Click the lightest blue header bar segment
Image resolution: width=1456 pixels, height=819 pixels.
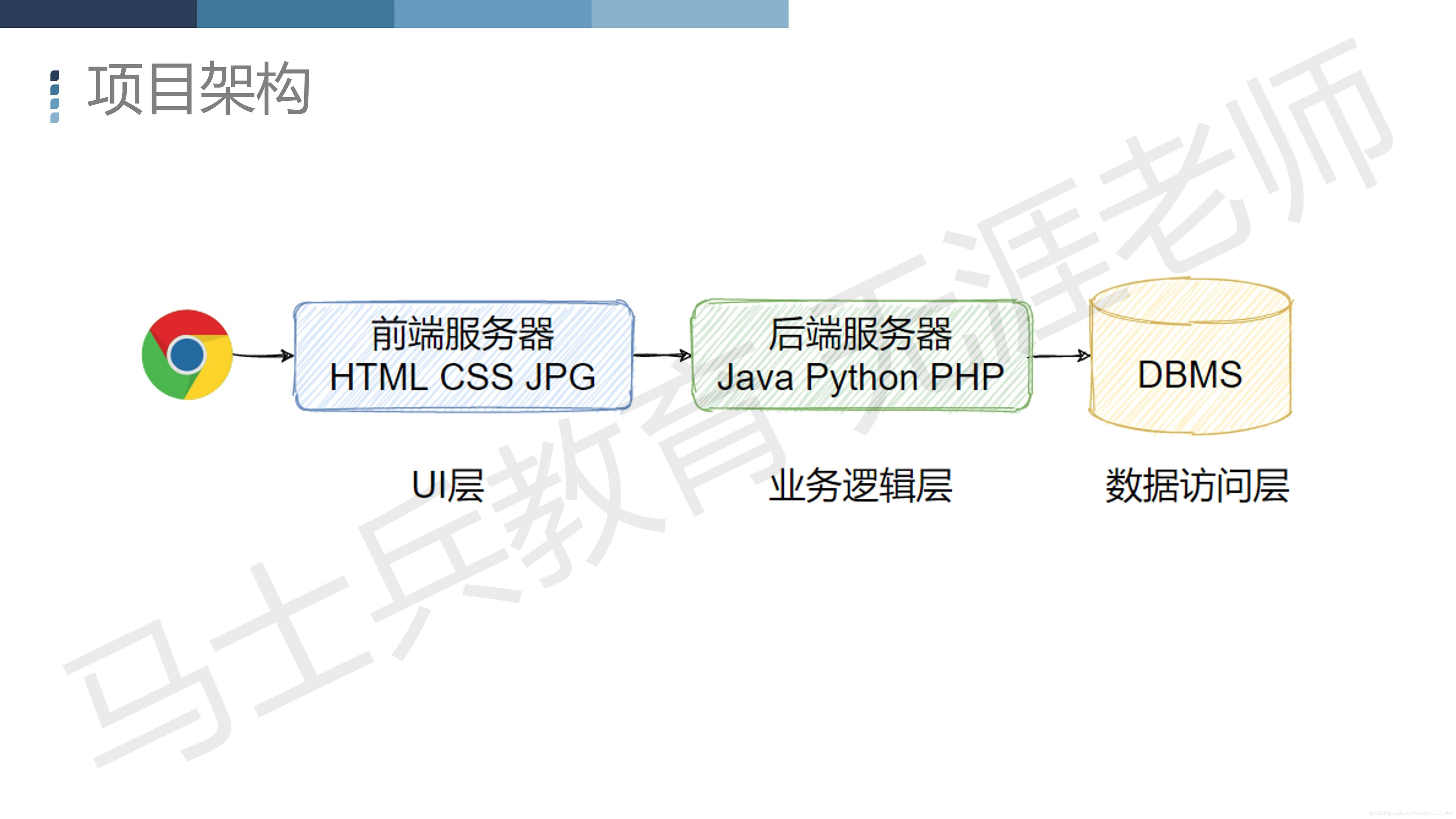point(690,14)
